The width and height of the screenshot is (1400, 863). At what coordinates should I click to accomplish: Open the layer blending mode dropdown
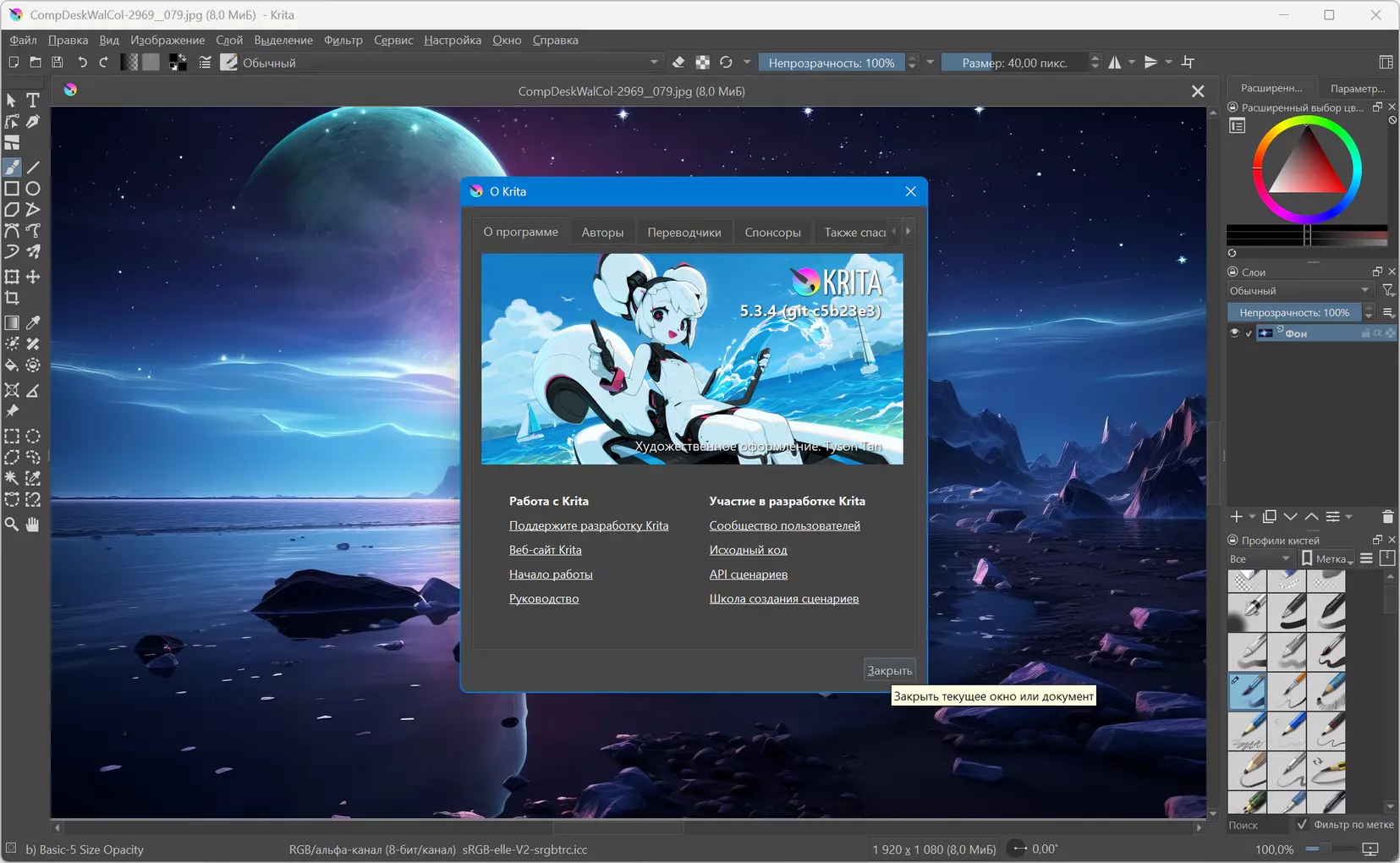point(1300,290)
